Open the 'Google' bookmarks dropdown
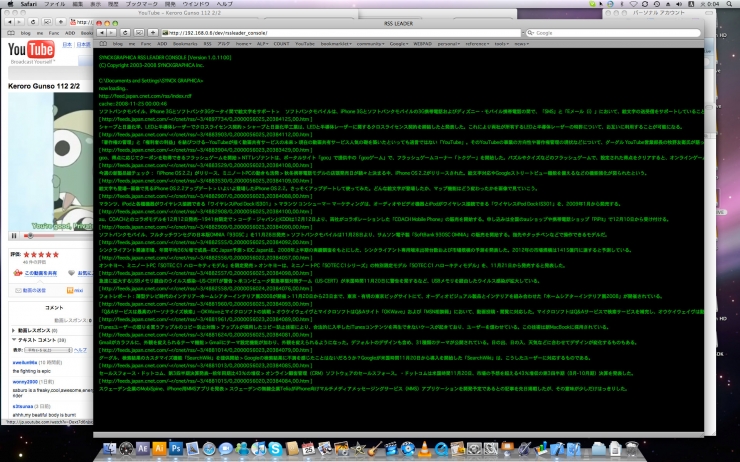Image resolution: width=740 pixels, height=462 pixels. point(399,43)
